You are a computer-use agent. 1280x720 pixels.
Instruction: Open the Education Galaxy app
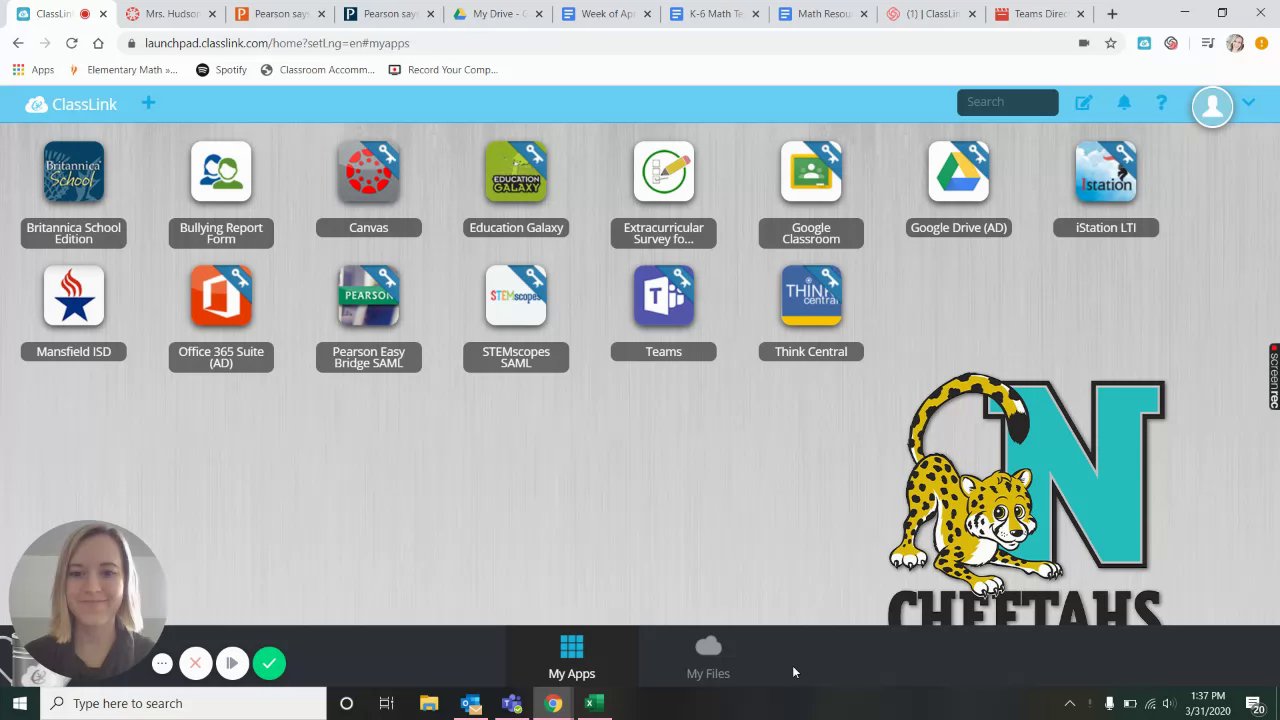coord(516,172)
